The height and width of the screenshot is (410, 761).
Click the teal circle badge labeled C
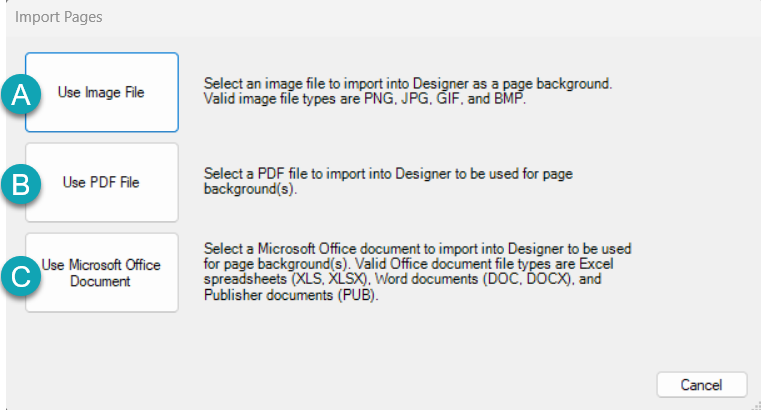pyautogui.click(x=21, y=276)
